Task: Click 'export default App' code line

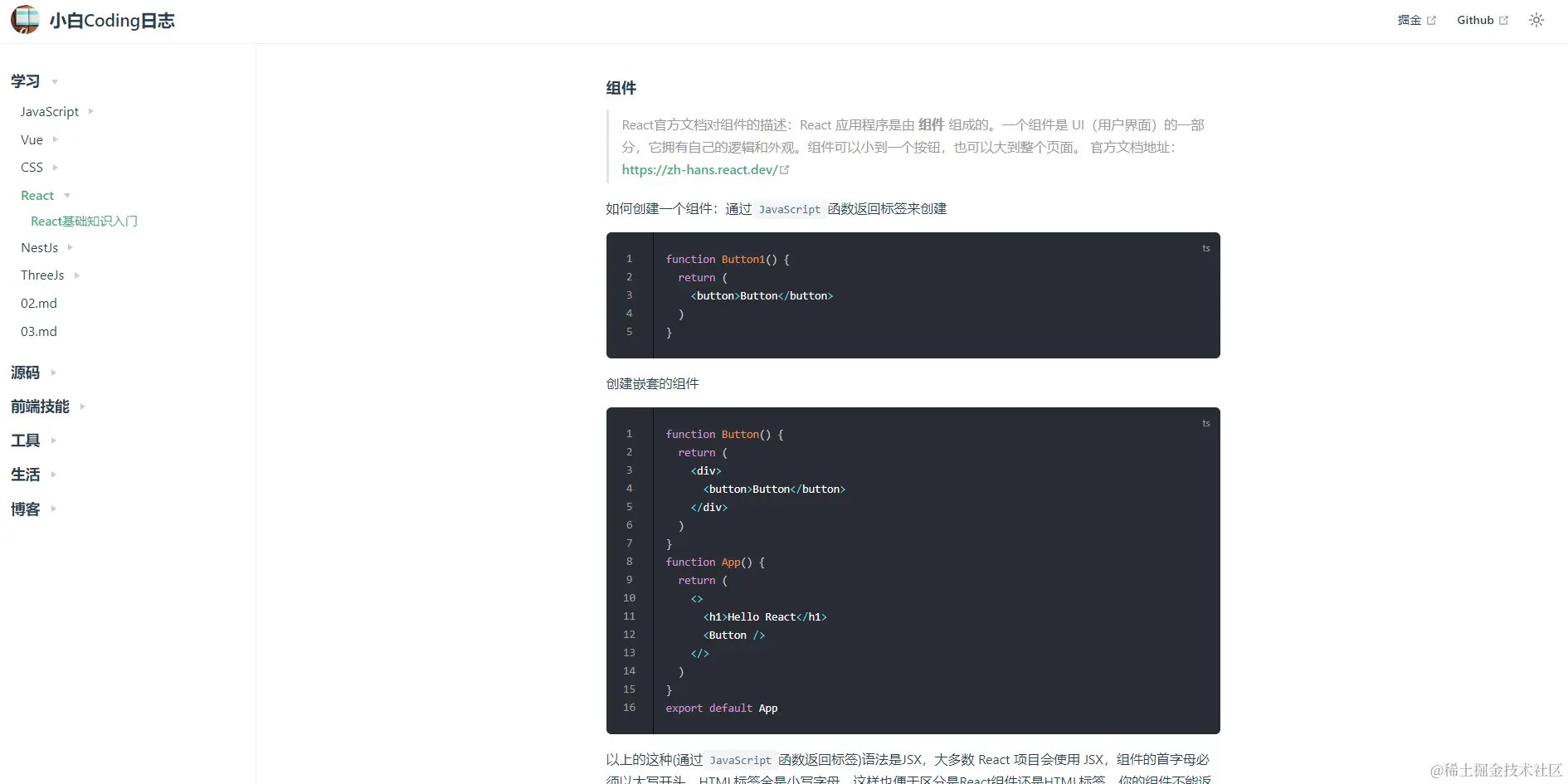Action: [722, 708]
